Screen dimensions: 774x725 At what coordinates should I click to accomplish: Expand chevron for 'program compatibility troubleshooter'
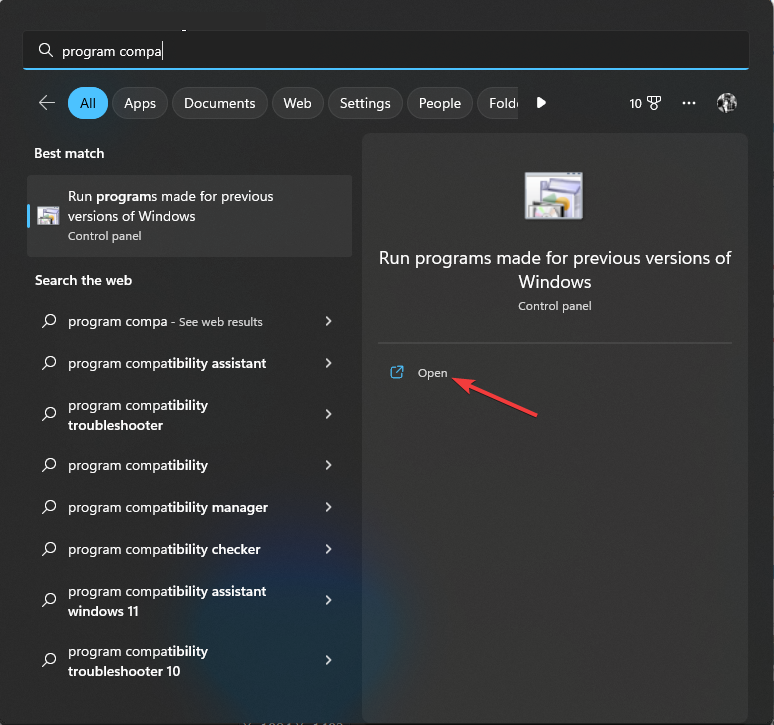click(328, 414)
